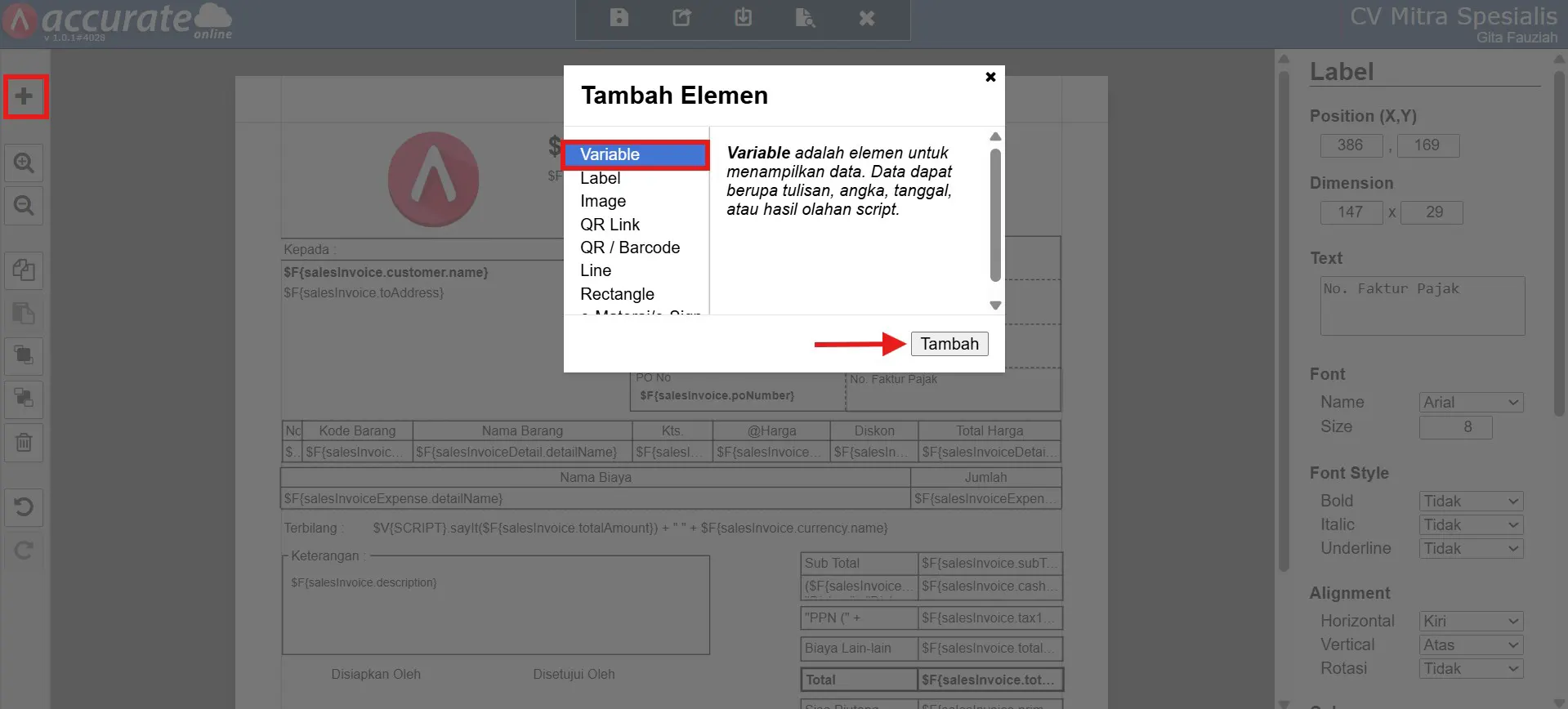1568x709 pixels.
Task: Zoom out of the template canvas
Action: point(24,206)
